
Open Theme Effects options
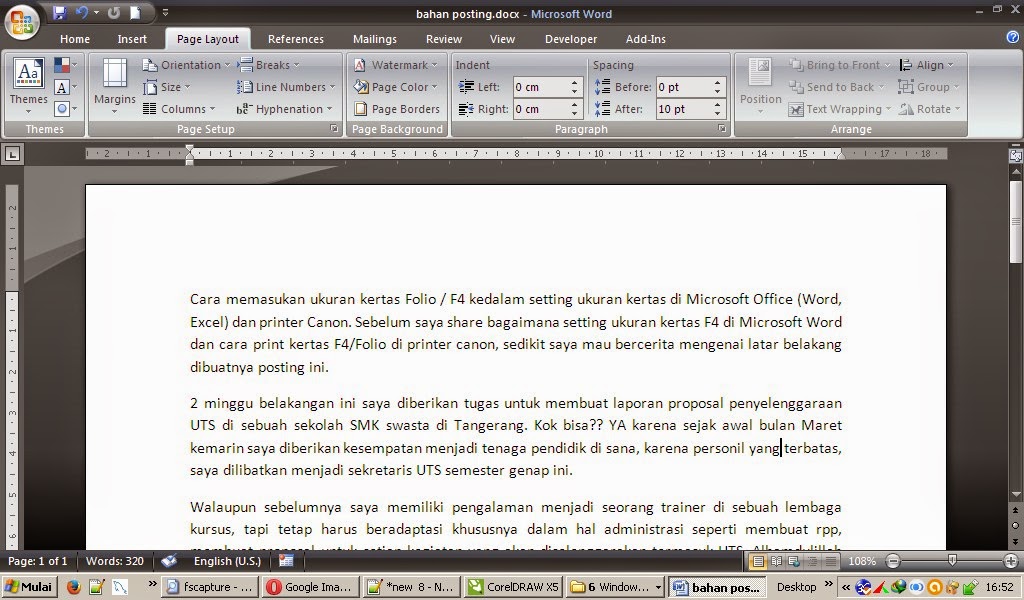click(x=65, y=108)
